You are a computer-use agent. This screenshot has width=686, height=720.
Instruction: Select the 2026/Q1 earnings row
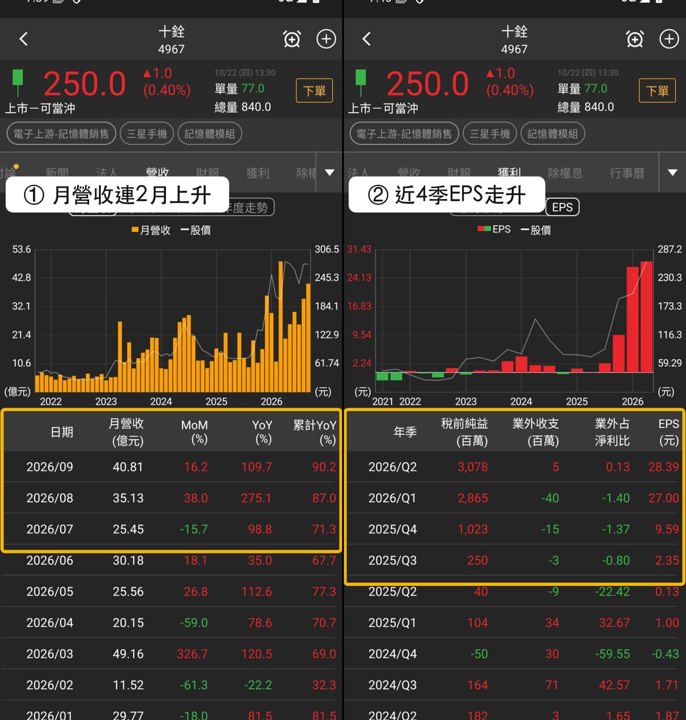515,498
